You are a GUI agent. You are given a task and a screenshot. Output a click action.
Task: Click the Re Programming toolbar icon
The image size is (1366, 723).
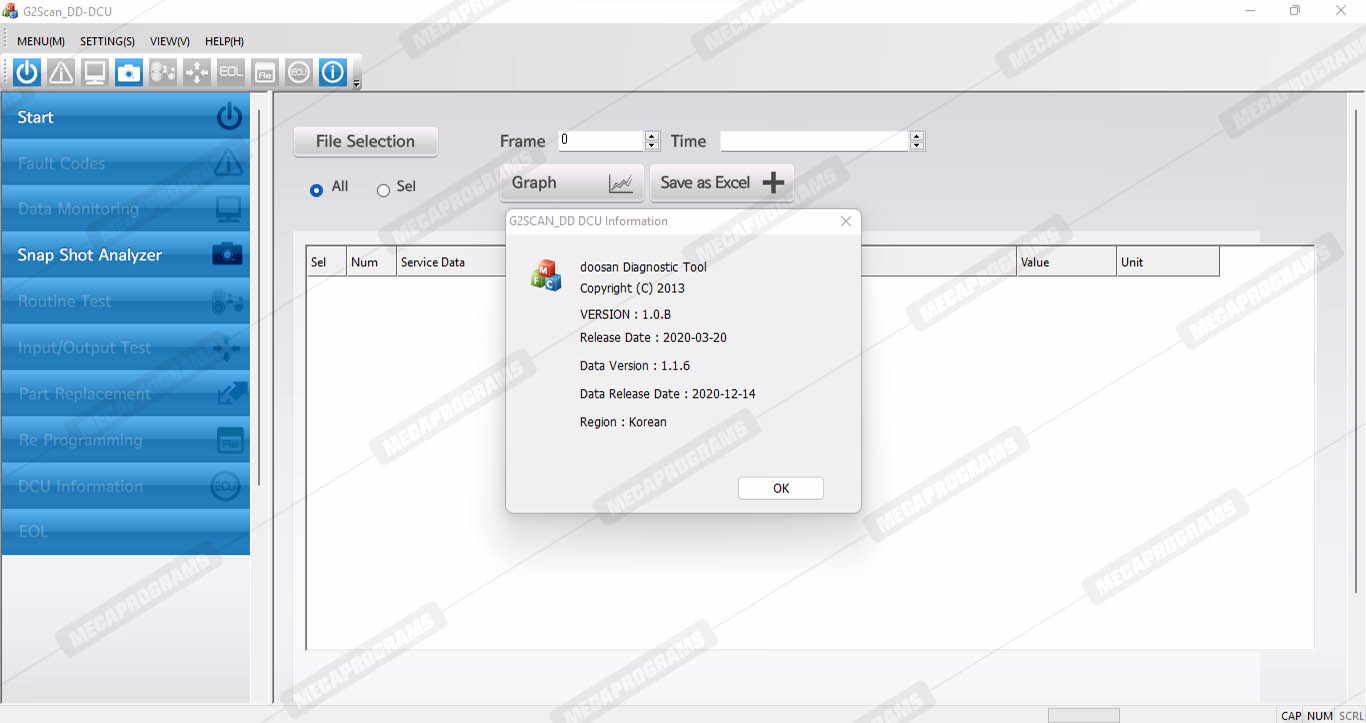tap(265, 72)
